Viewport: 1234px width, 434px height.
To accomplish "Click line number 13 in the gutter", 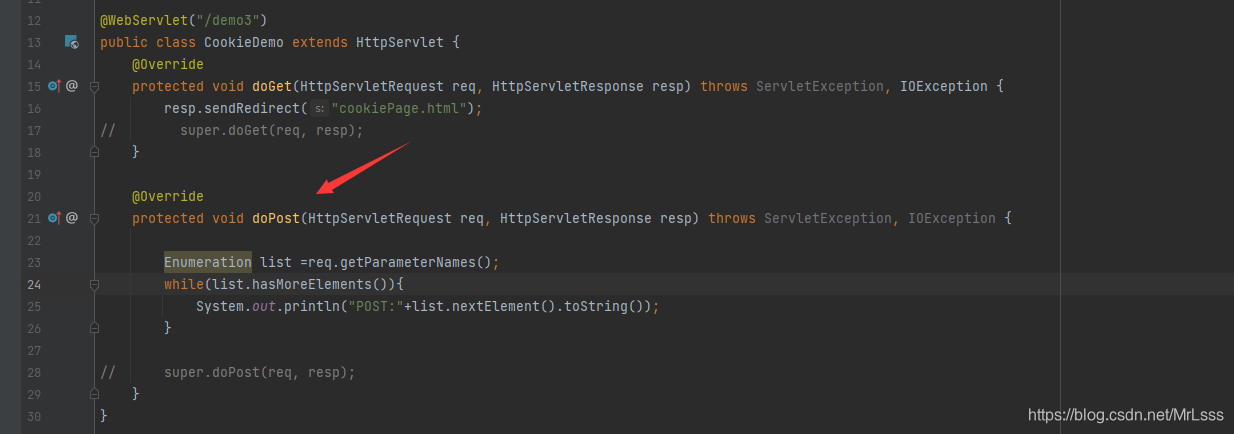I will [35, 42].
